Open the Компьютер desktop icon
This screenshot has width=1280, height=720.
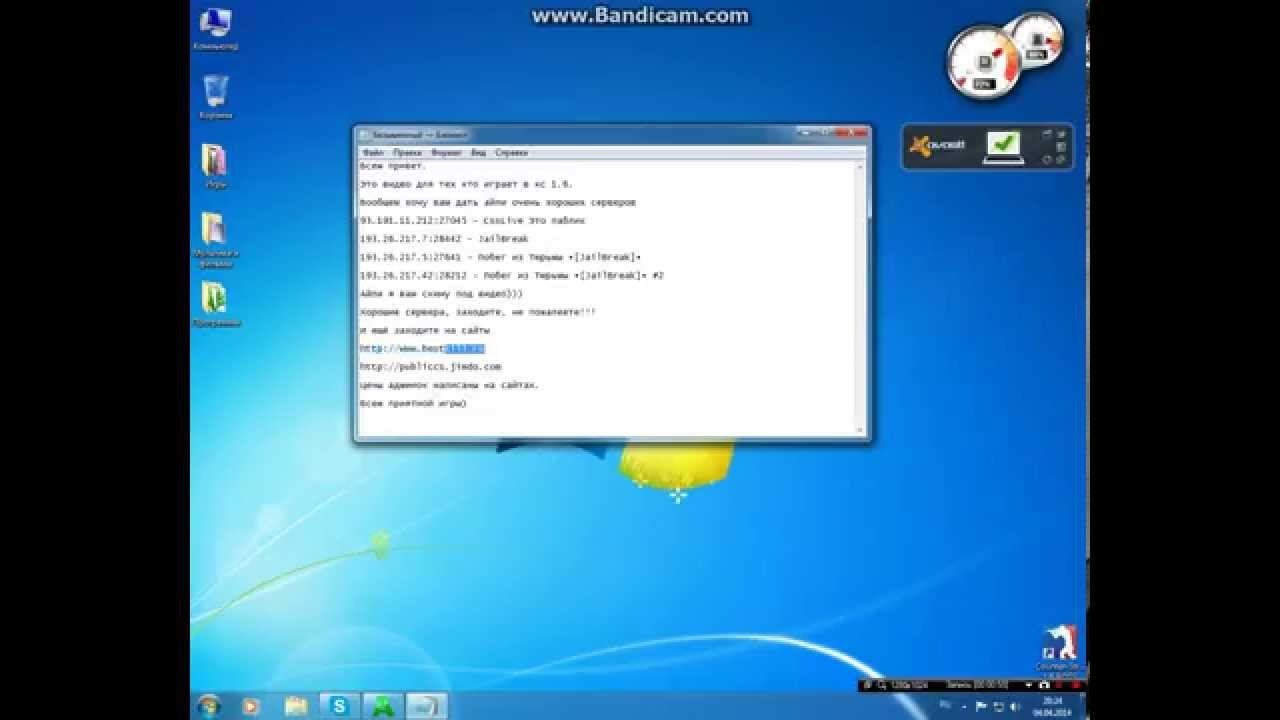pyautogui.click(x=215, y=30)
